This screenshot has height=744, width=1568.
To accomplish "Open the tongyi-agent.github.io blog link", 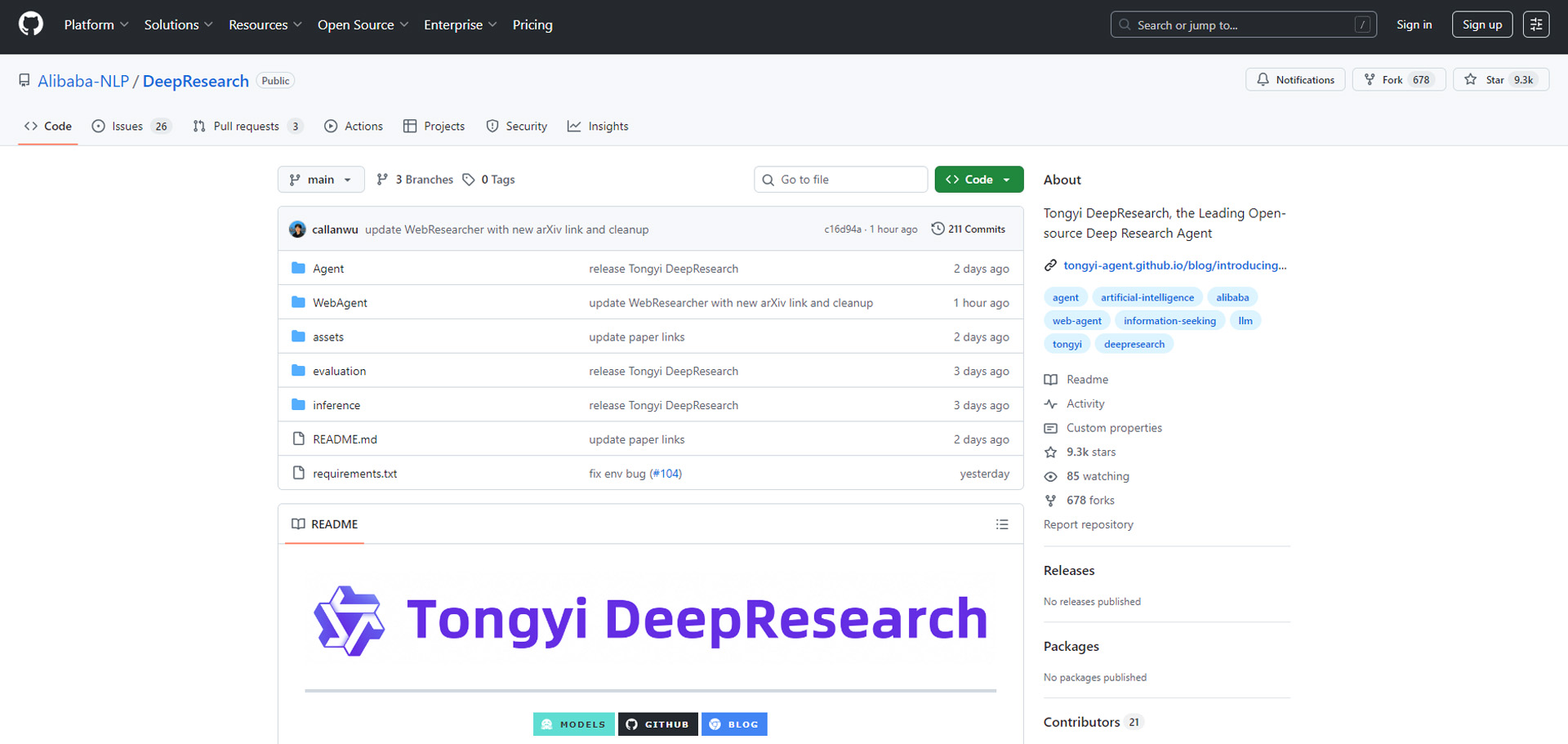I will click(1174, 265).
